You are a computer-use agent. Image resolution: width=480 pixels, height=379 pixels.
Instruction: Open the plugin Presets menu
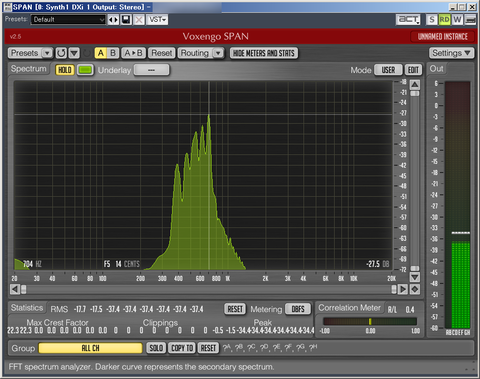coord(25,53)
